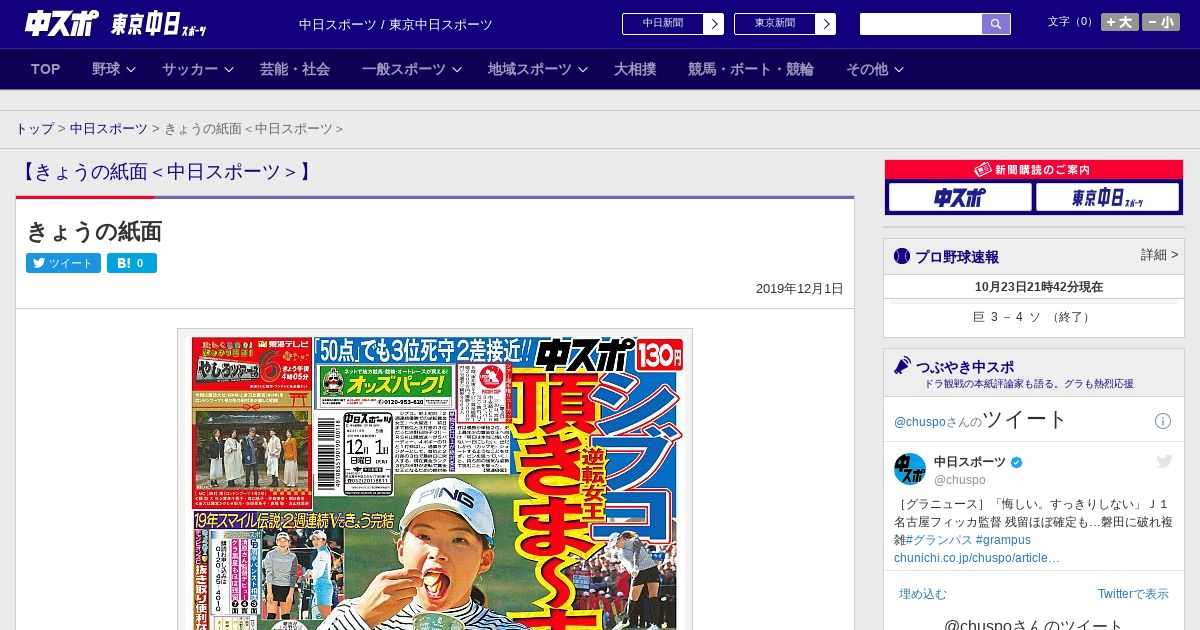Select the 巨 3 - 4 ソ score
This screenshot has width=1200, height=630.
tap(1033, 317)
